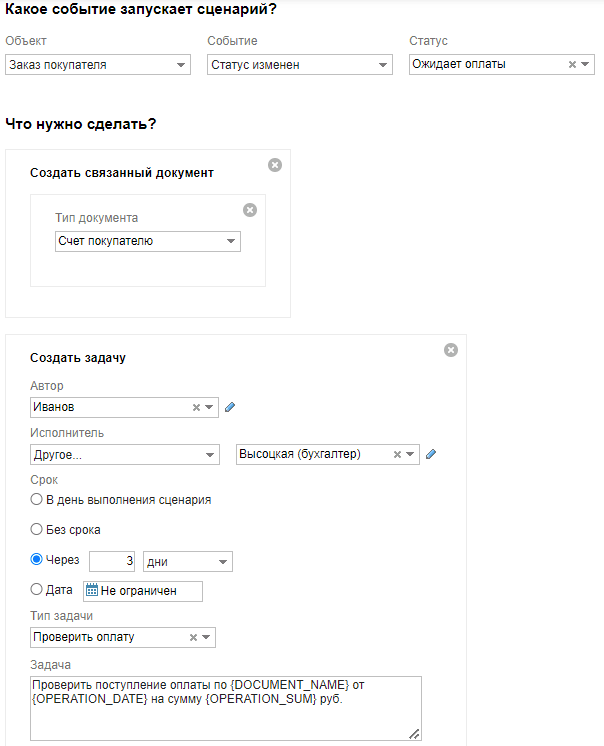Viewport: 604px width, 746px height.
Task: Open the 'Объект' dropdown with Заказ покупателя
Action: (97, 65)
